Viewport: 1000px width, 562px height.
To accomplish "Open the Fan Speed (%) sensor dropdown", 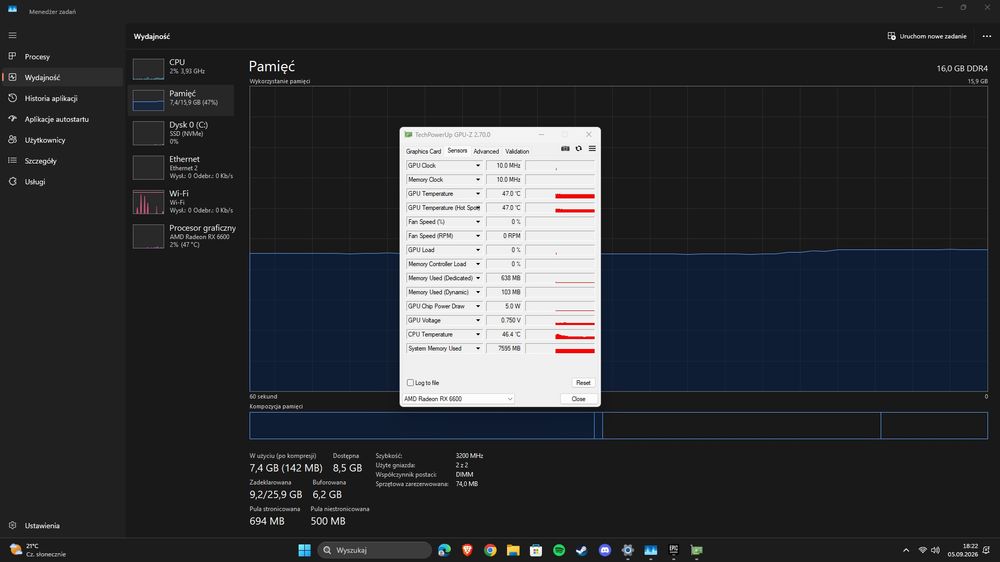I will coord(478,222).
